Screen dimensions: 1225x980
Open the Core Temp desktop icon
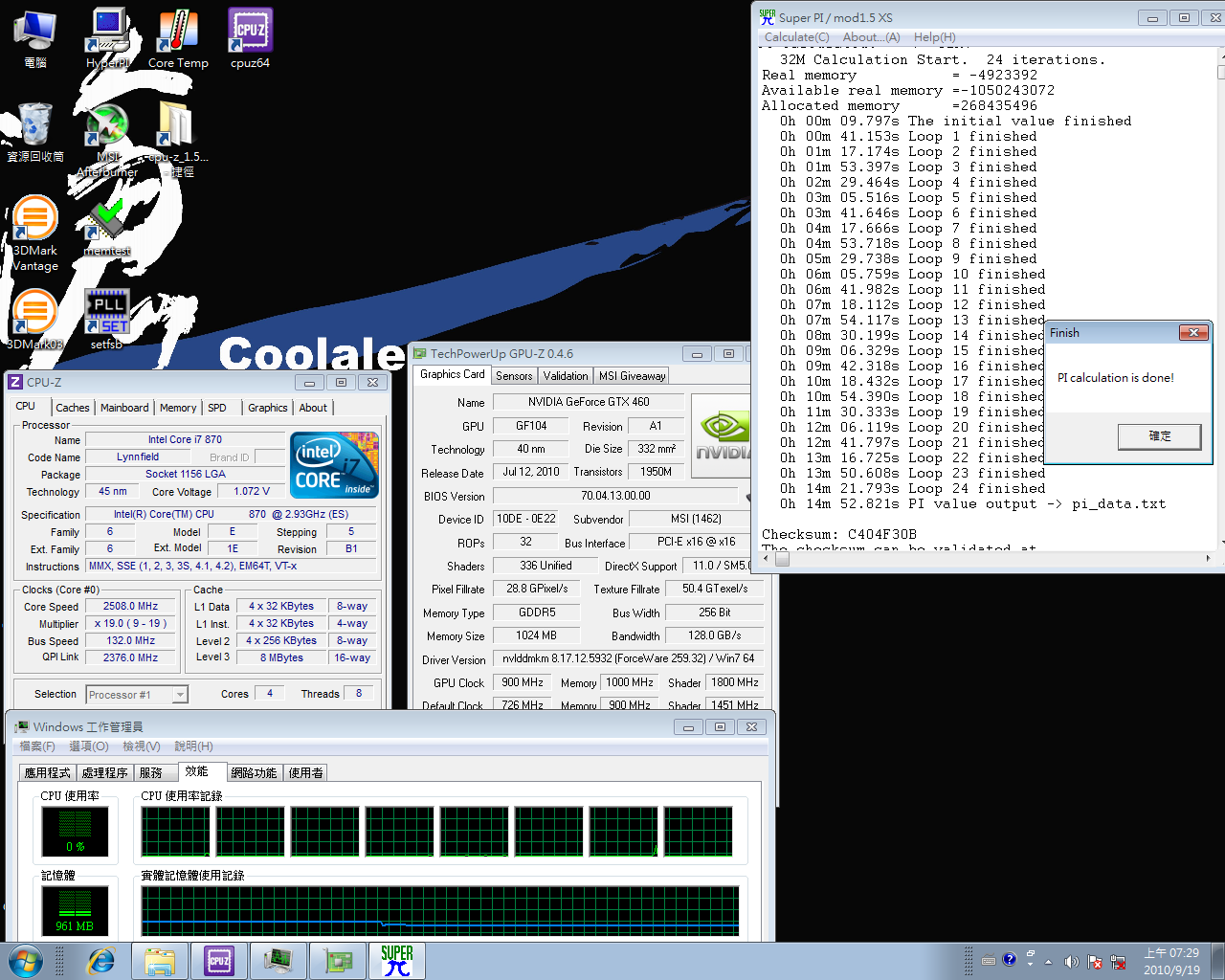coord(178,38)
